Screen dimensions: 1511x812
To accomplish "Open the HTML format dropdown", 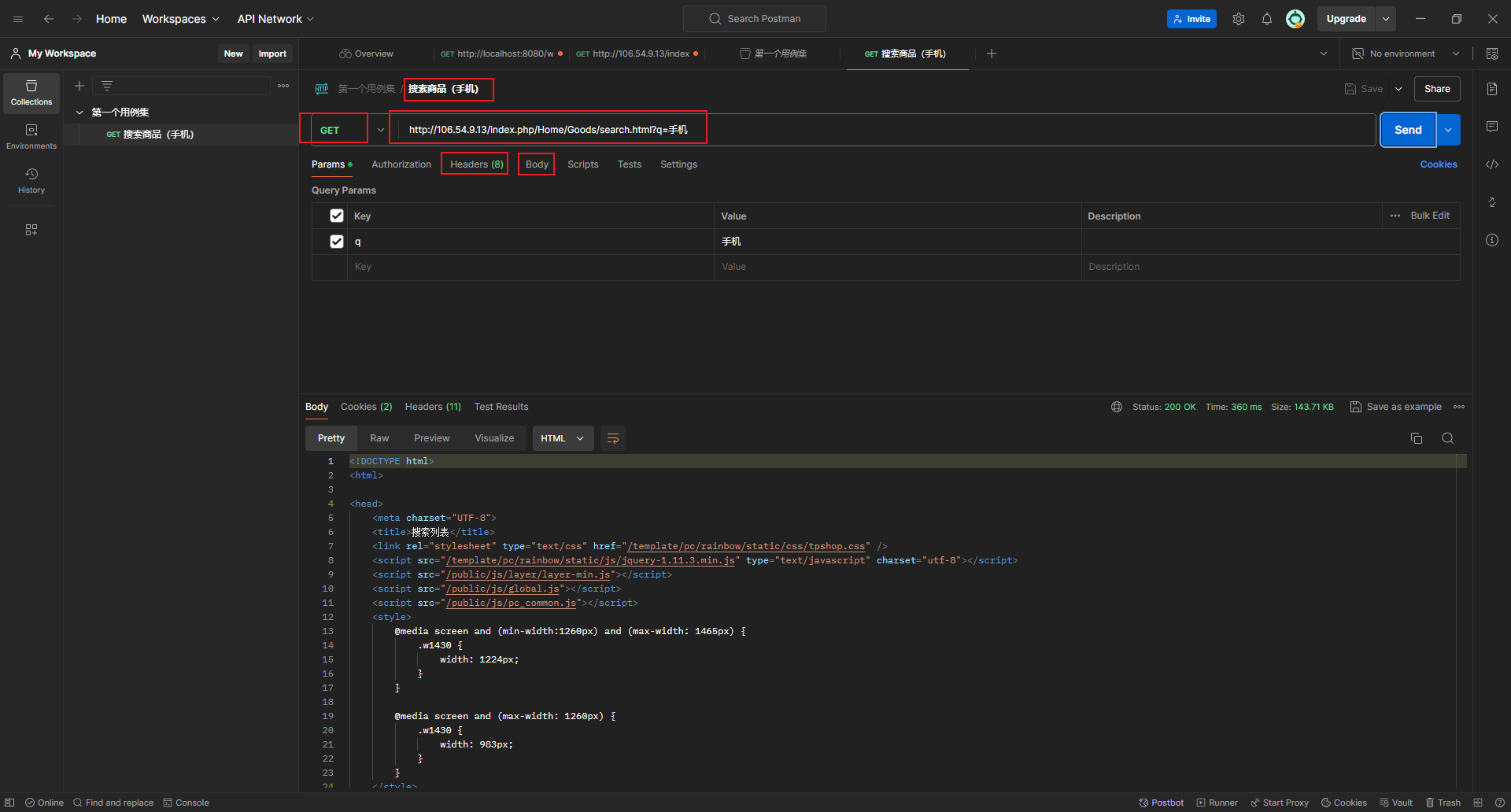I will point(563,438).
